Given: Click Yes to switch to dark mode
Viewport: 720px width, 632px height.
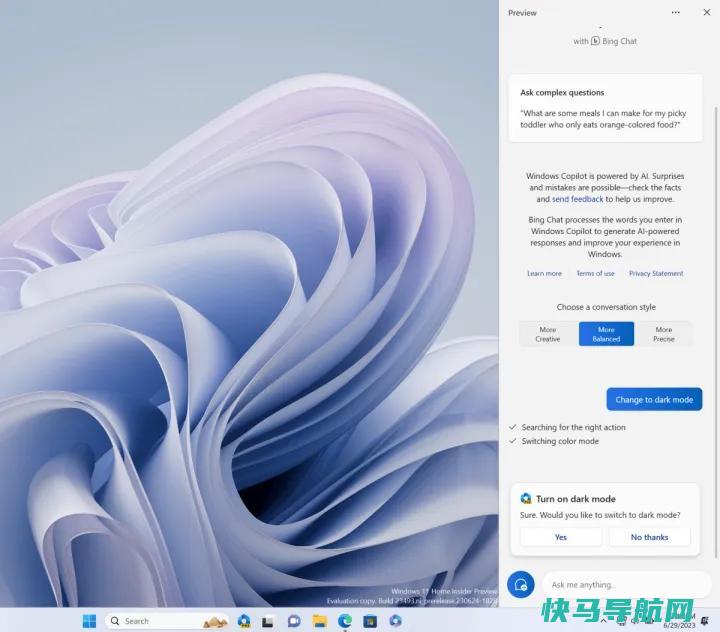Looking at the screenshot, I should (x=561, y=537).
